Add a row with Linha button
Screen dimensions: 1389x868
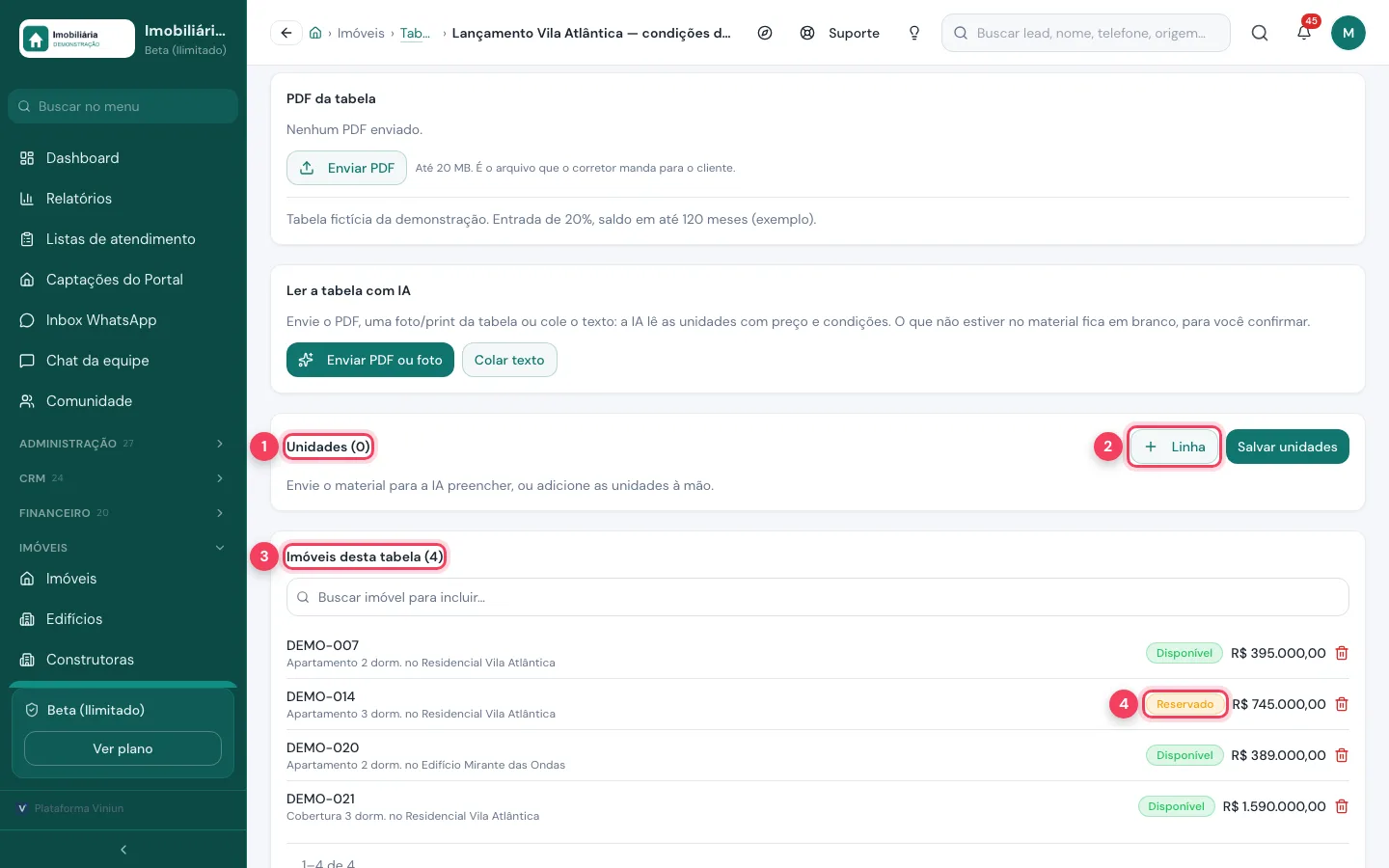(x=1175, y=447)
